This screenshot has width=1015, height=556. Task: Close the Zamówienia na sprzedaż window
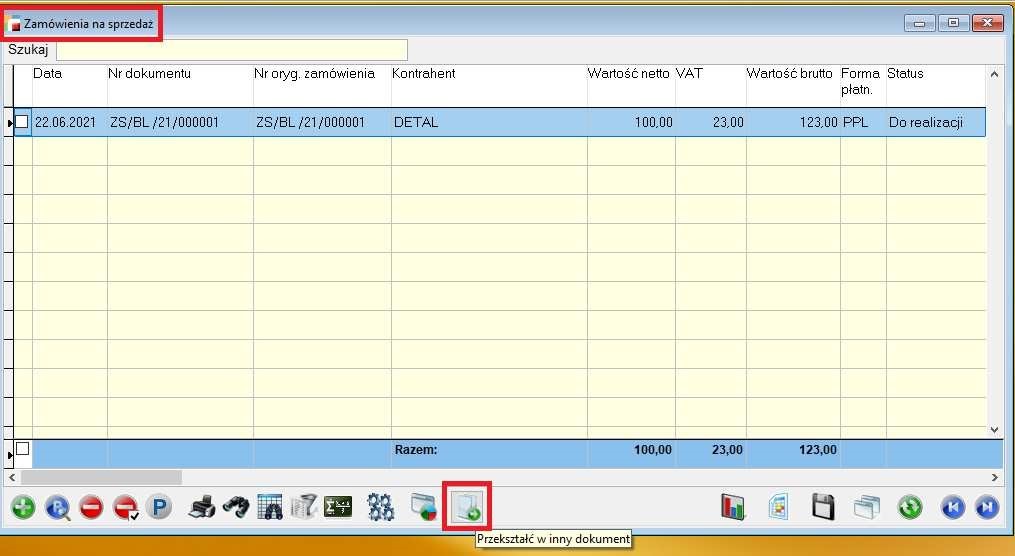pyautogui.click(x=987, y=23)
